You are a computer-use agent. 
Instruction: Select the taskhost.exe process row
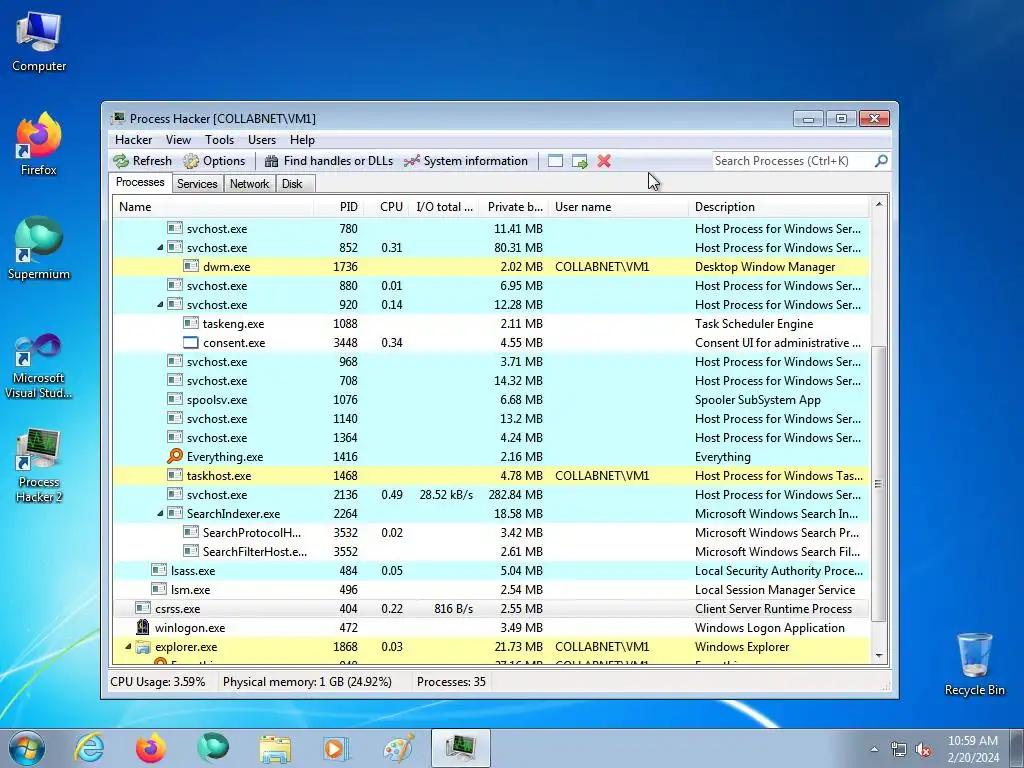(x=492, y=475)
